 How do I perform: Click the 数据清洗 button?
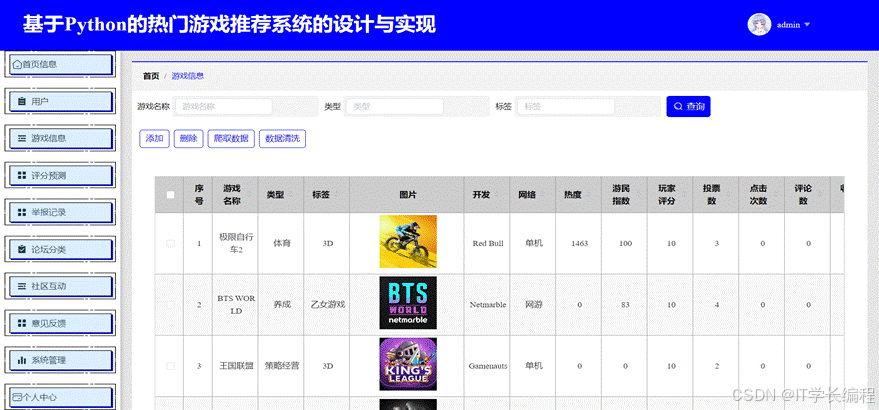point(282,139)
